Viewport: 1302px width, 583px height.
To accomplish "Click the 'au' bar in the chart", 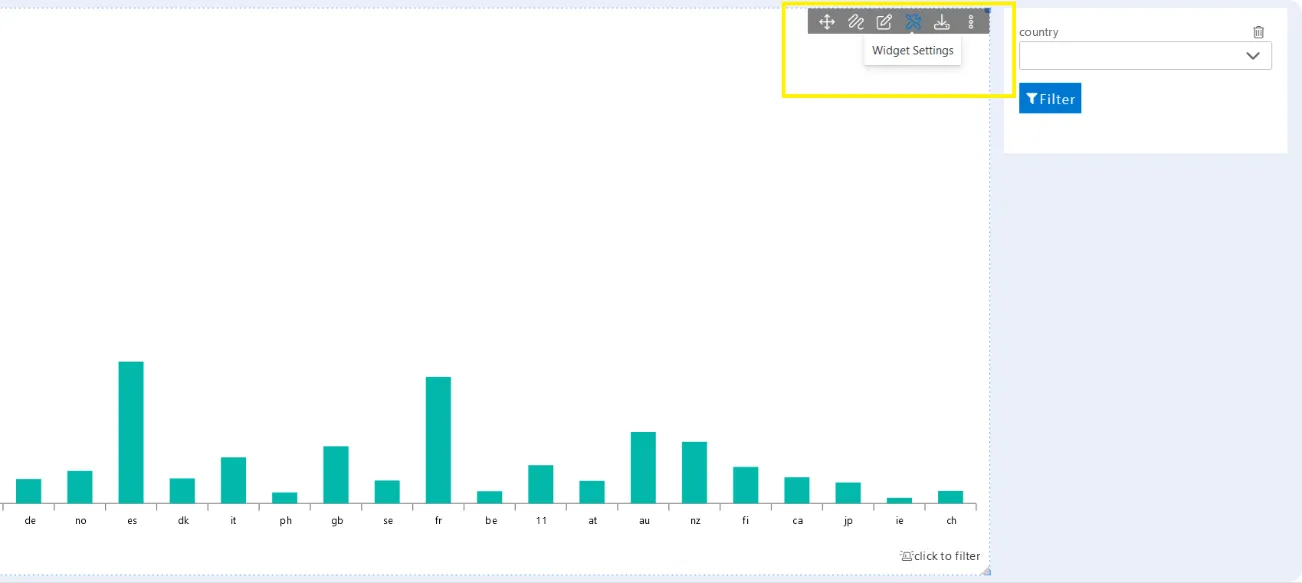I will point(643,467).
